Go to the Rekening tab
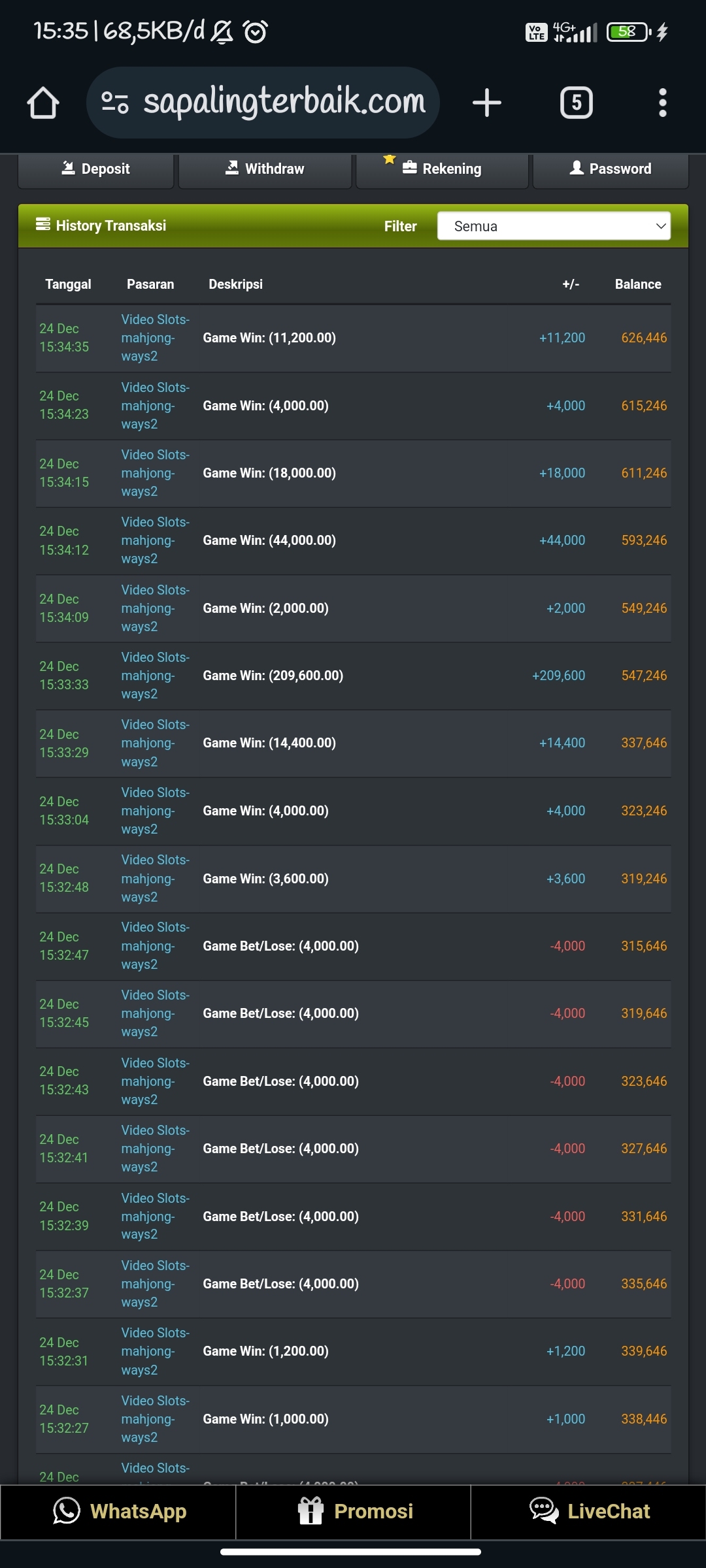706x1568 pixels. (x=443, y=169)
